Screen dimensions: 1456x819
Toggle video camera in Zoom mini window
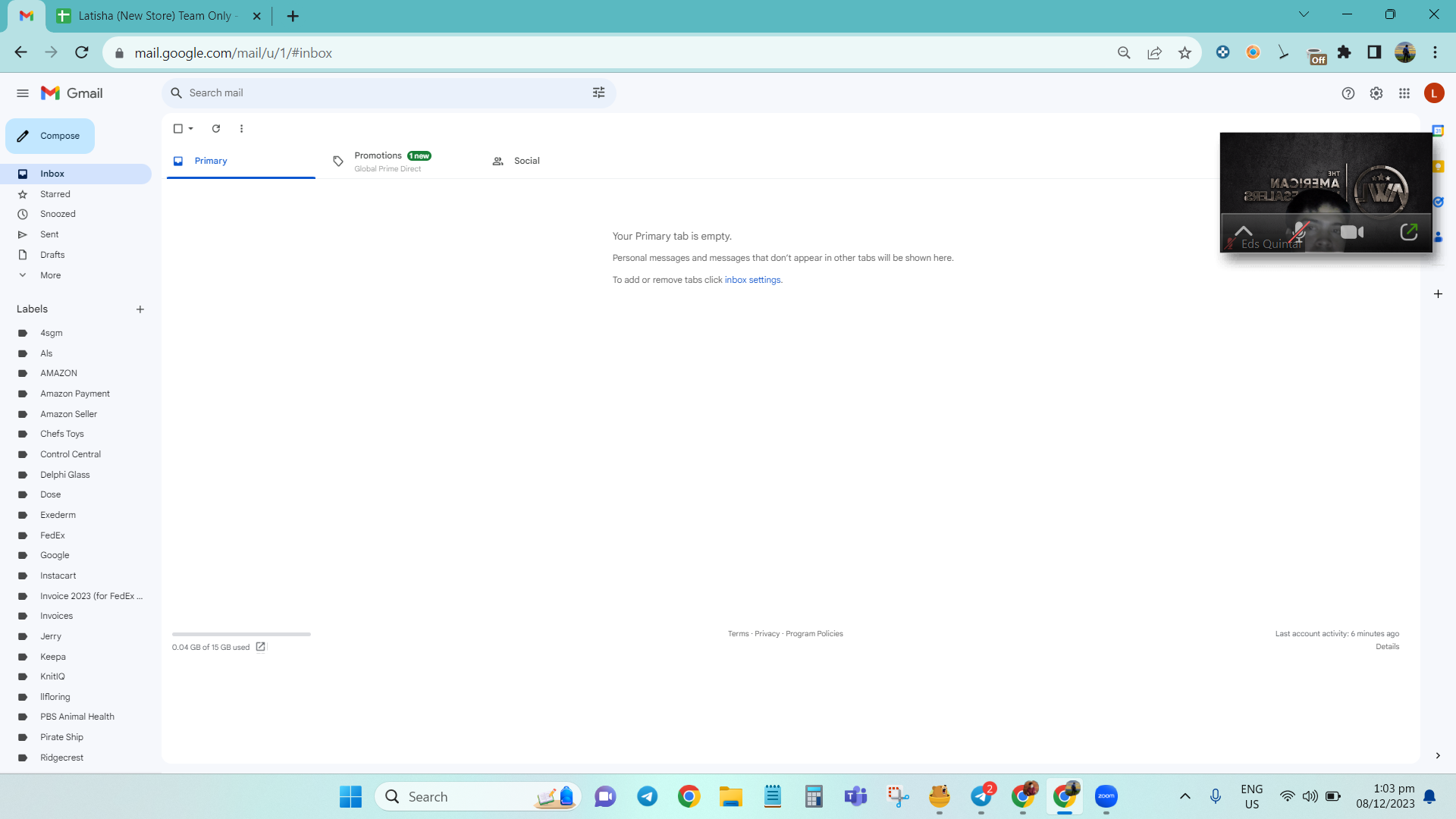1352,232
